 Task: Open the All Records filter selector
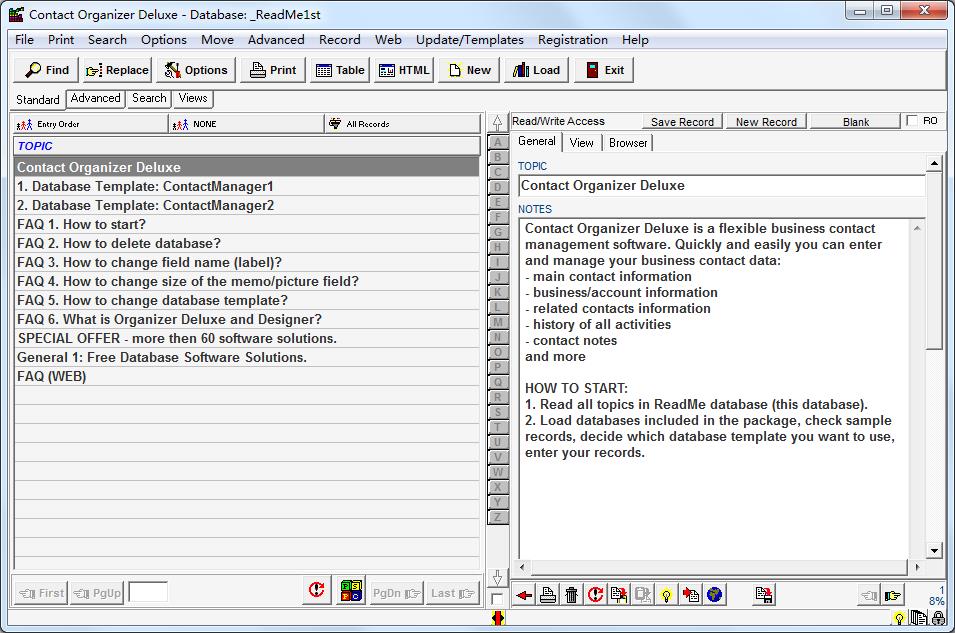[403, 124]
